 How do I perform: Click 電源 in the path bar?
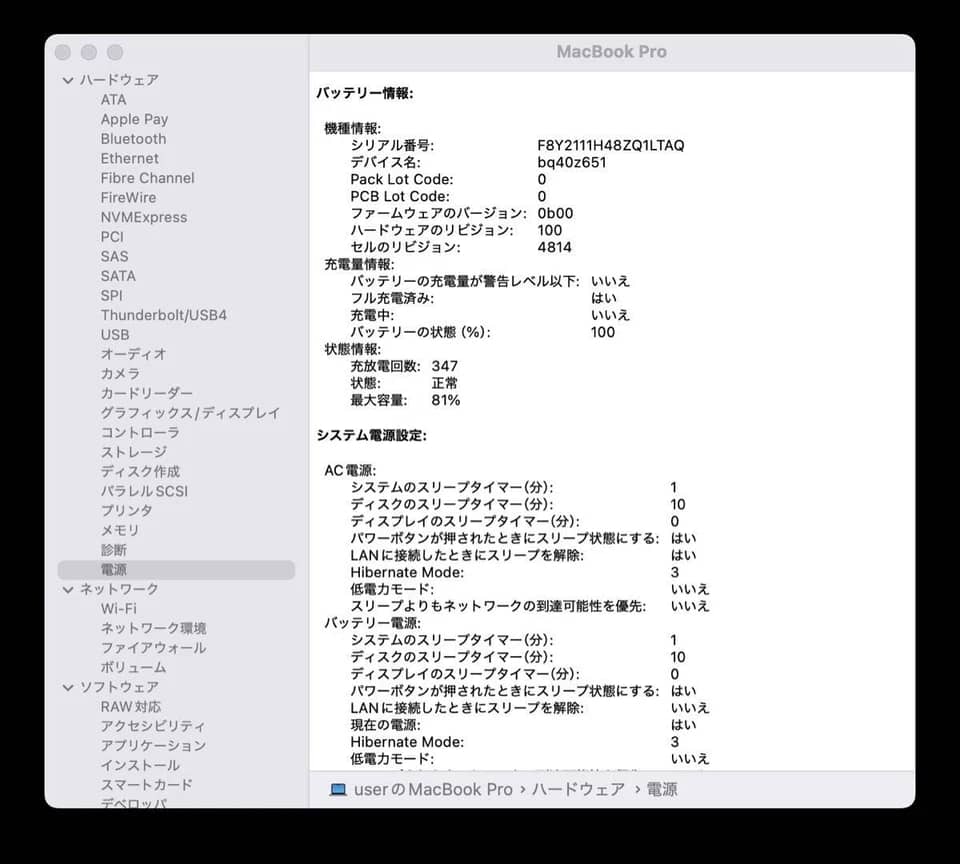tap(662, 789)
